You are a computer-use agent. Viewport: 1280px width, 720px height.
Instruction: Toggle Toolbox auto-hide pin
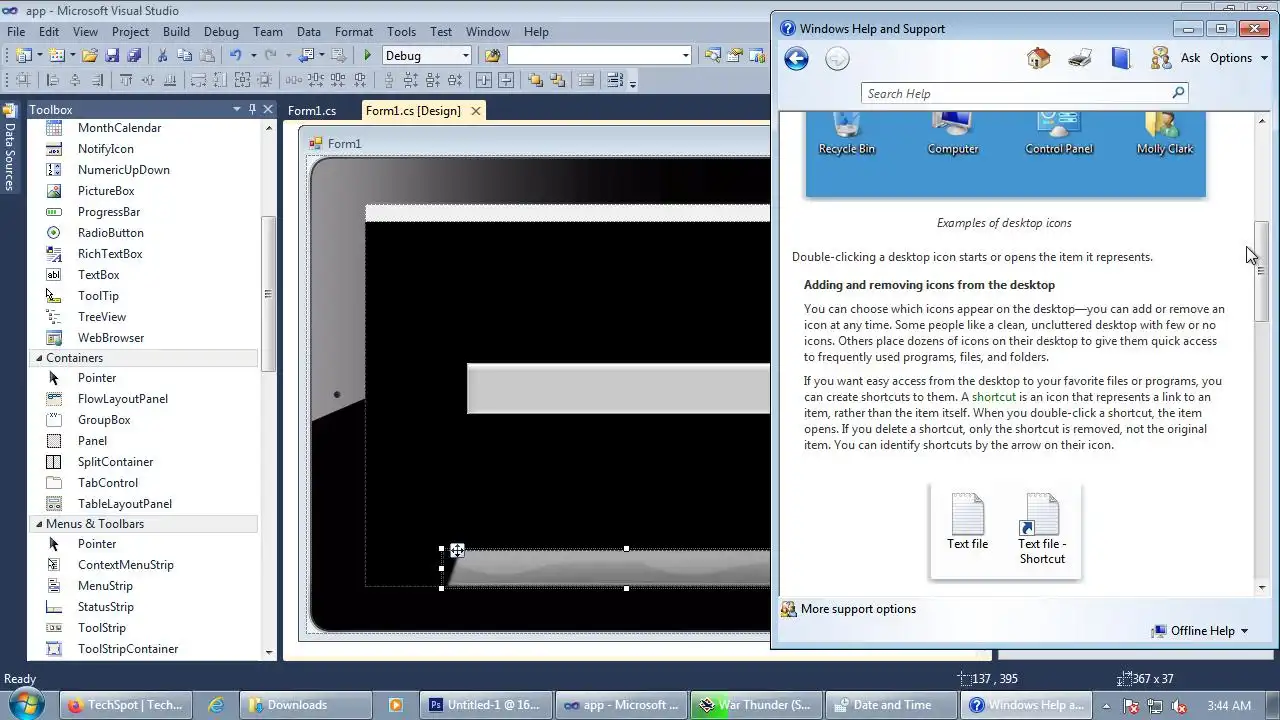[252, 109]
